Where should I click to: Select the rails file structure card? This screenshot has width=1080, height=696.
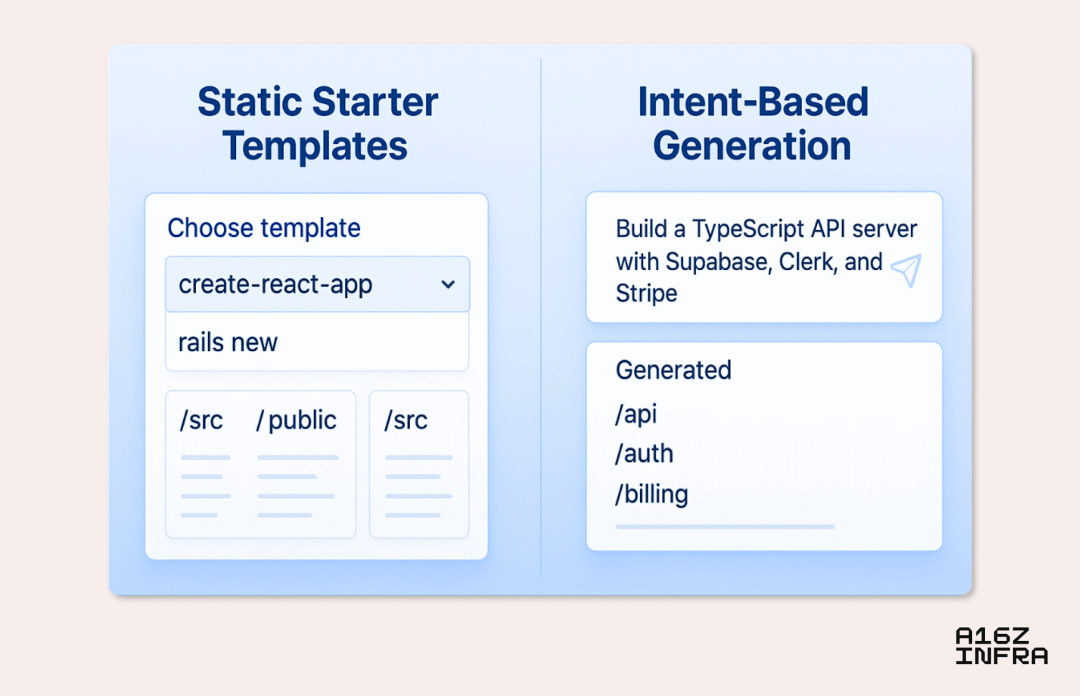tap(419, 464)
